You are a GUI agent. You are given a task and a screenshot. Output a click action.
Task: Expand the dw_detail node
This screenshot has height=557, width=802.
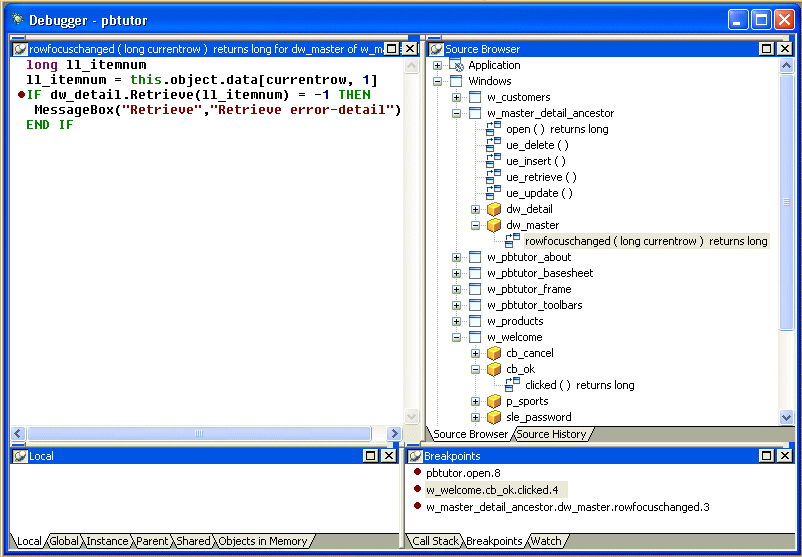click(475, 209)
